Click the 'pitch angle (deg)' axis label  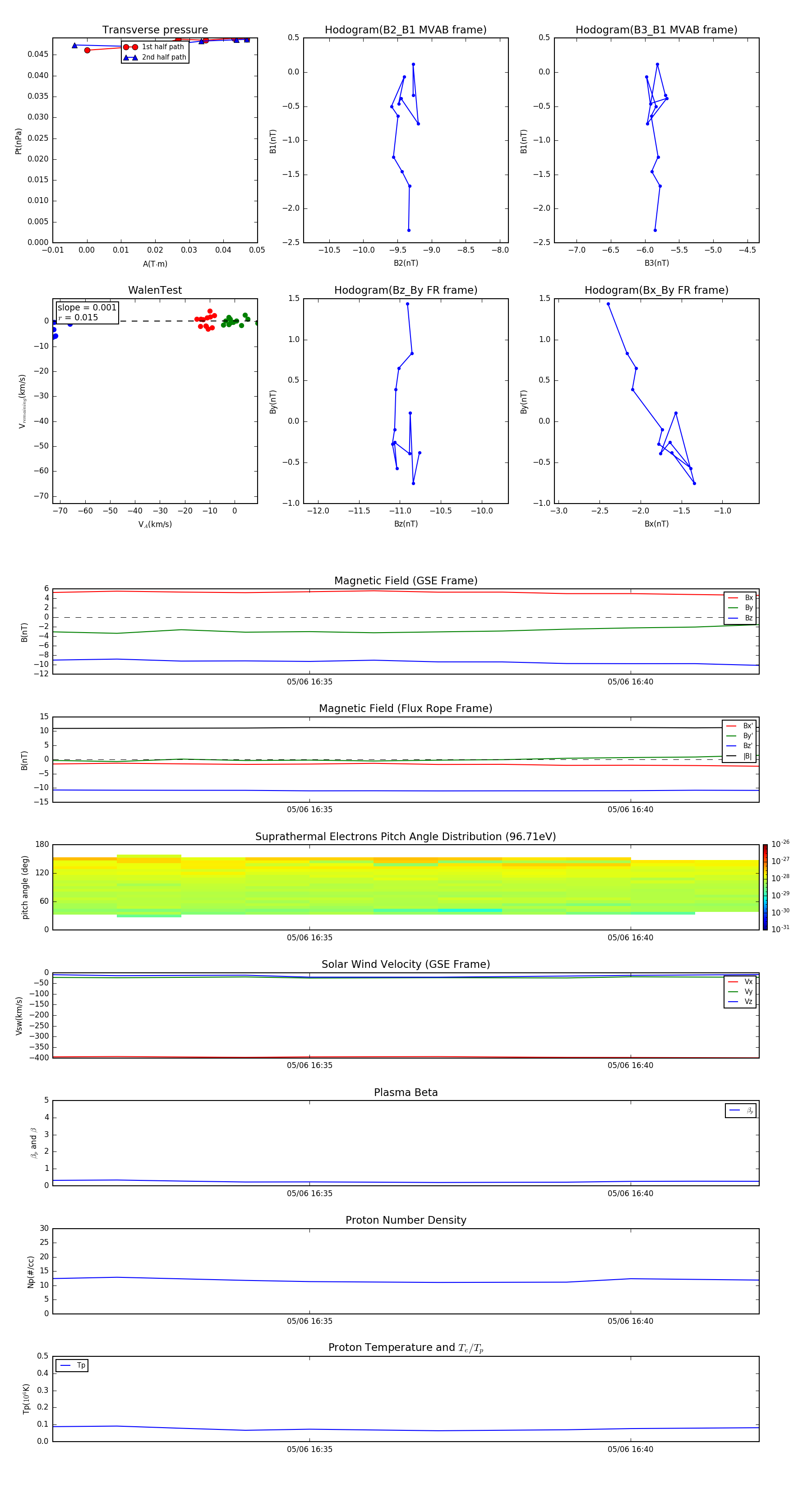25,887
